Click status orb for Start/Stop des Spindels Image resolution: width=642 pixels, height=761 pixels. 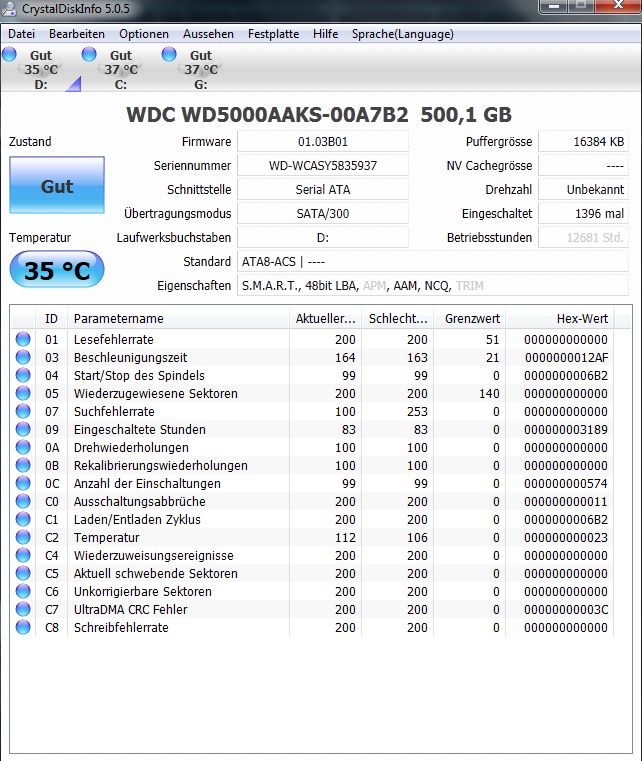click(x=23, y=375)
